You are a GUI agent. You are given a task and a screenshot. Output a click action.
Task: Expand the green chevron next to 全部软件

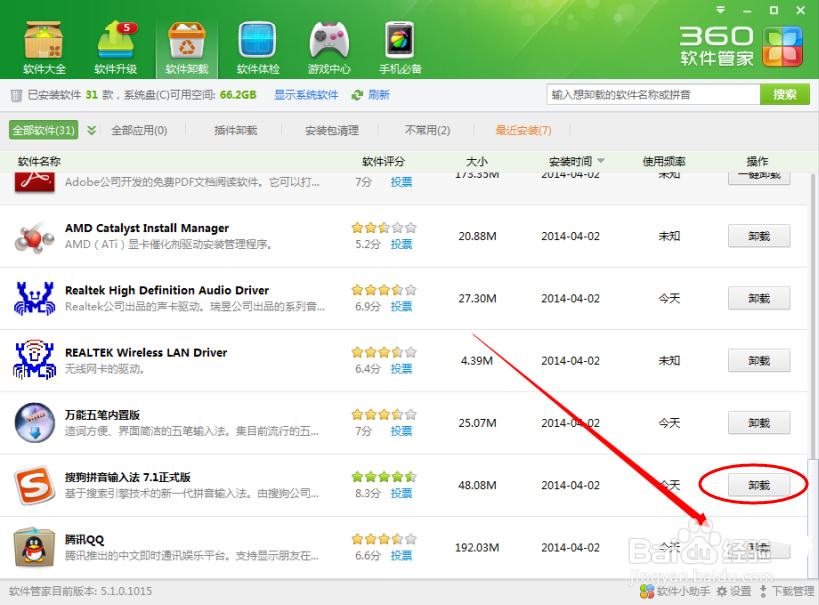pos(91,130)
